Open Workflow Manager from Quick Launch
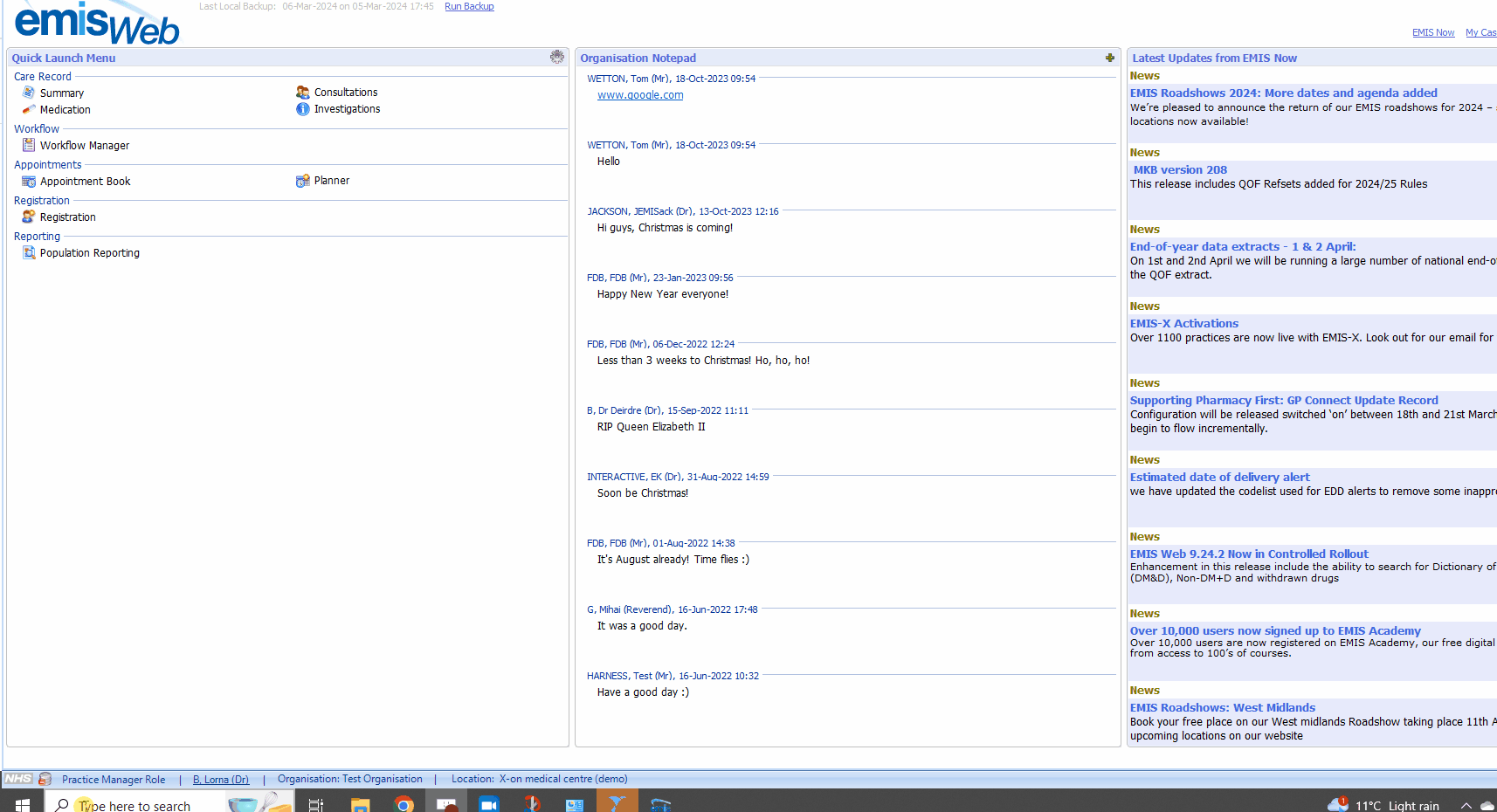Screen dimensions: 1497x812 pyautogui.click(x=85, y=146)
